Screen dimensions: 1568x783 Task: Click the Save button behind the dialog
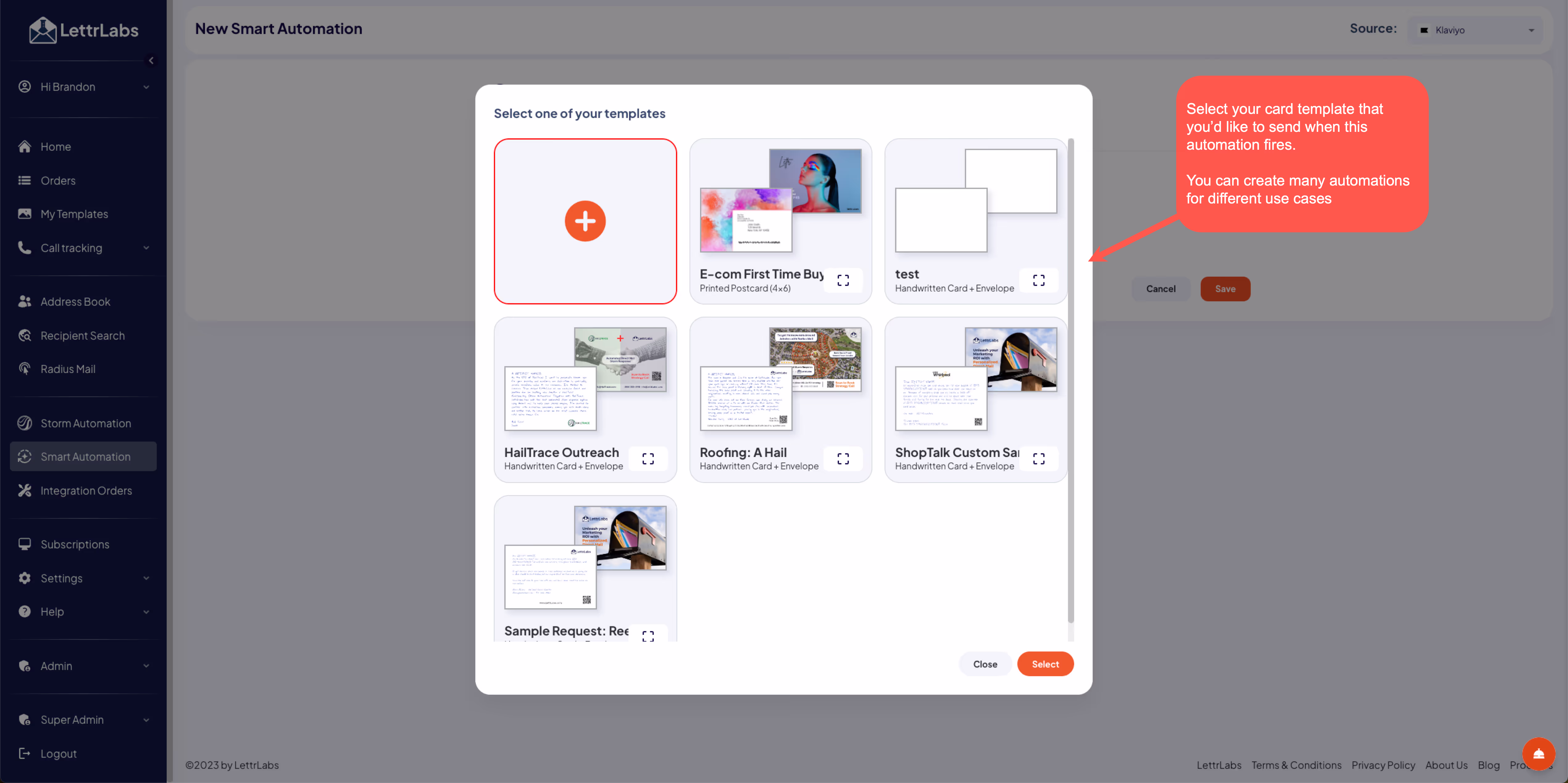pyautogui.click(x=1225, y=289)
